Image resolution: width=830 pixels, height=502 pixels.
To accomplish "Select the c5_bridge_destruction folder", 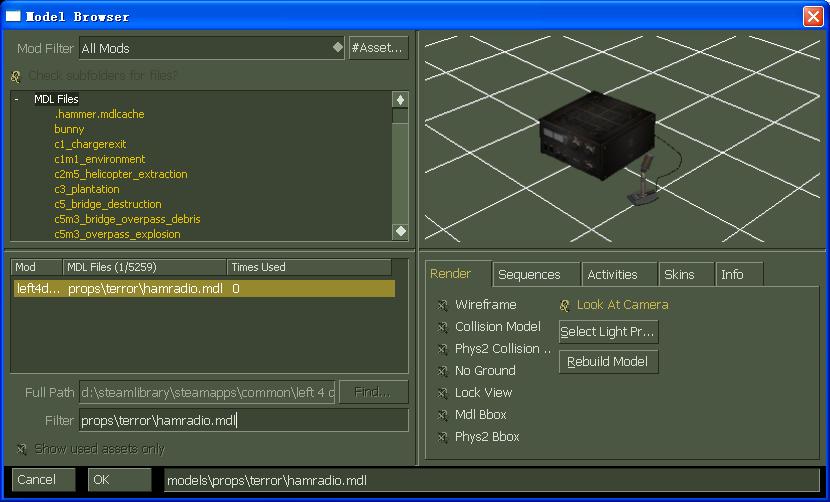I will (107, 204).
